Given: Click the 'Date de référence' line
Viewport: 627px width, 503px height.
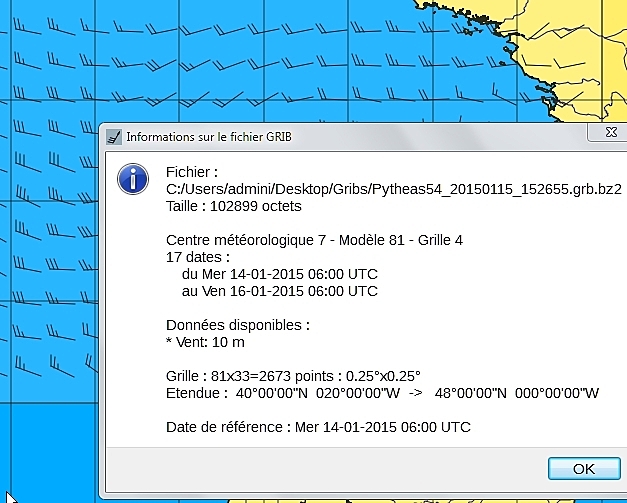Looking at the screenshot, I should [x=318, y=427].
